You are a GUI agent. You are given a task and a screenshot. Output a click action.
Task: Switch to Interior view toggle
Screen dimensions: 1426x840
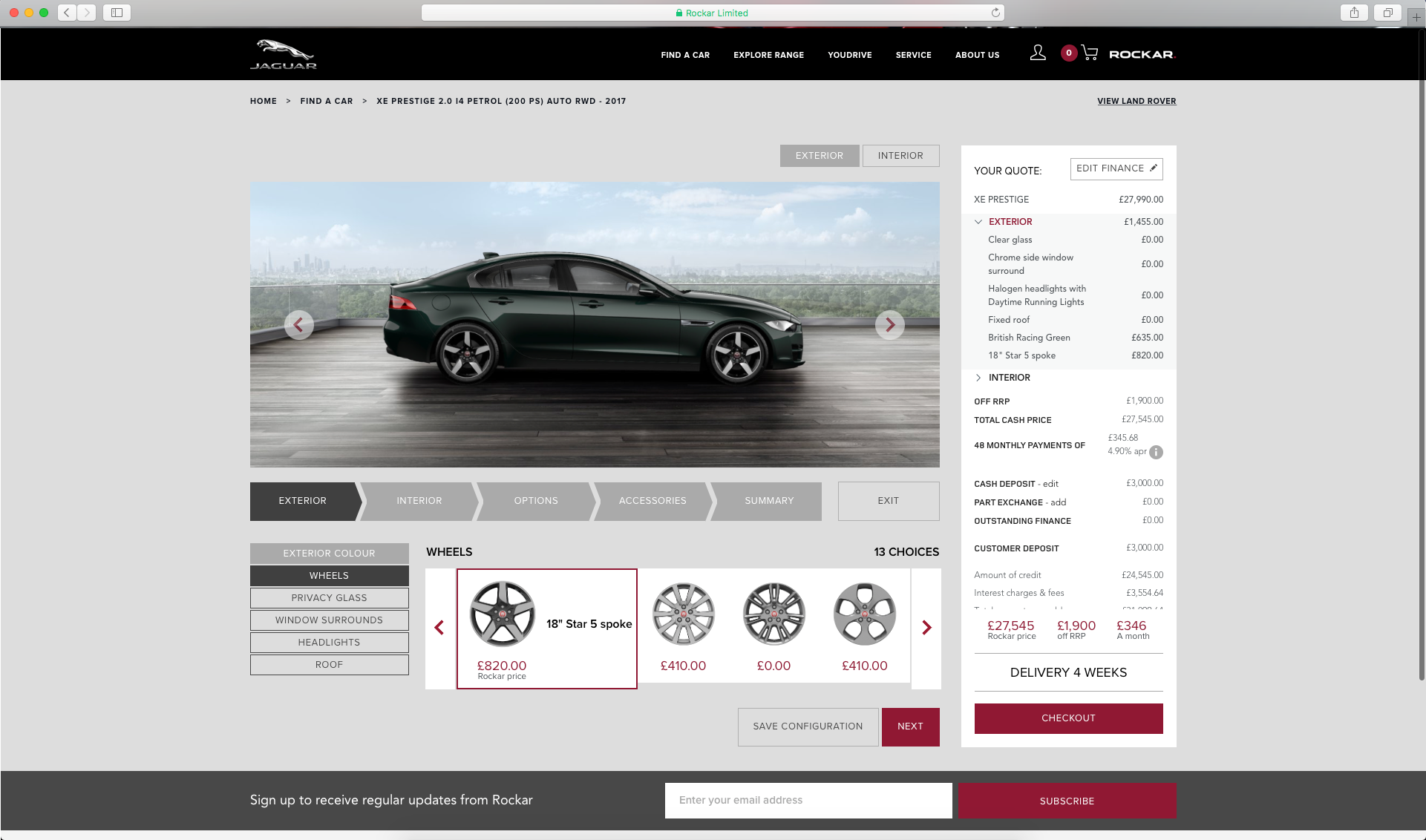(900, 155)
